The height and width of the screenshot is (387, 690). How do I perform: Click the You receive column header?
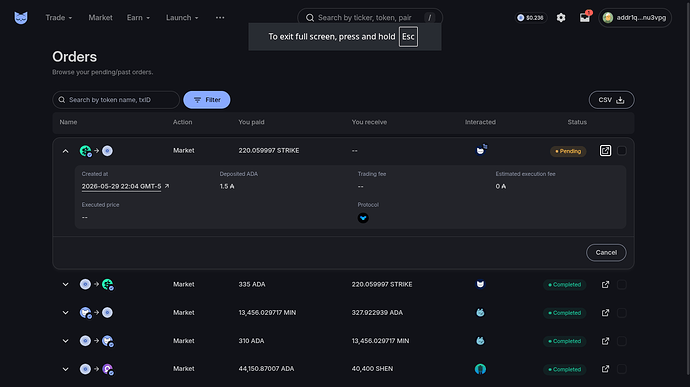click(369, 122)
